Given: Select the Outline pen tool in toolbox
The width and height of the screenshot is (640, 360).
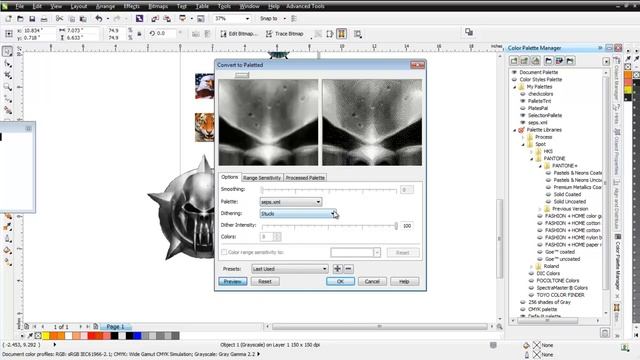Looking at the screenshot, I should click(7, 238).
